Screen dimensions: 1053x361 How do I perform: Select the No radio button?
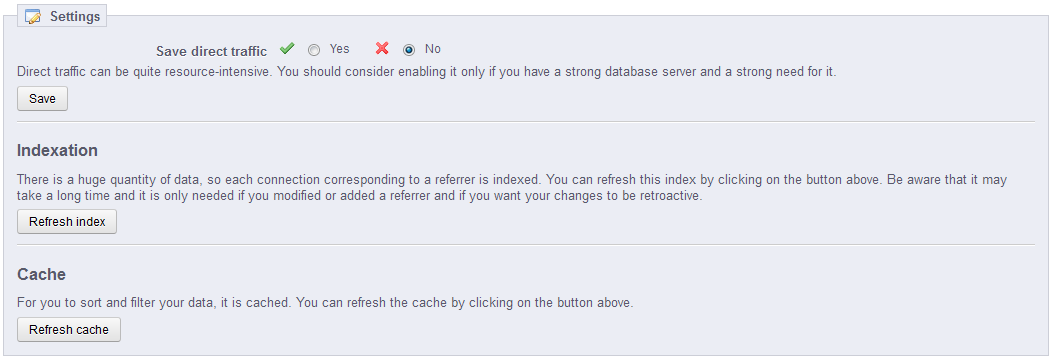click(x=409, y=50)
